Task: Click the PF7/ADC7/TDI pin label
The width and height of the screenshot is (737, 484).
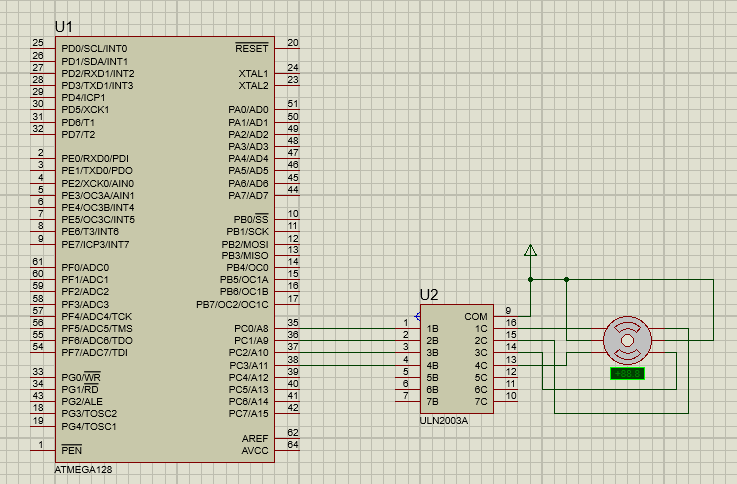Action: (x=94, y=352)
